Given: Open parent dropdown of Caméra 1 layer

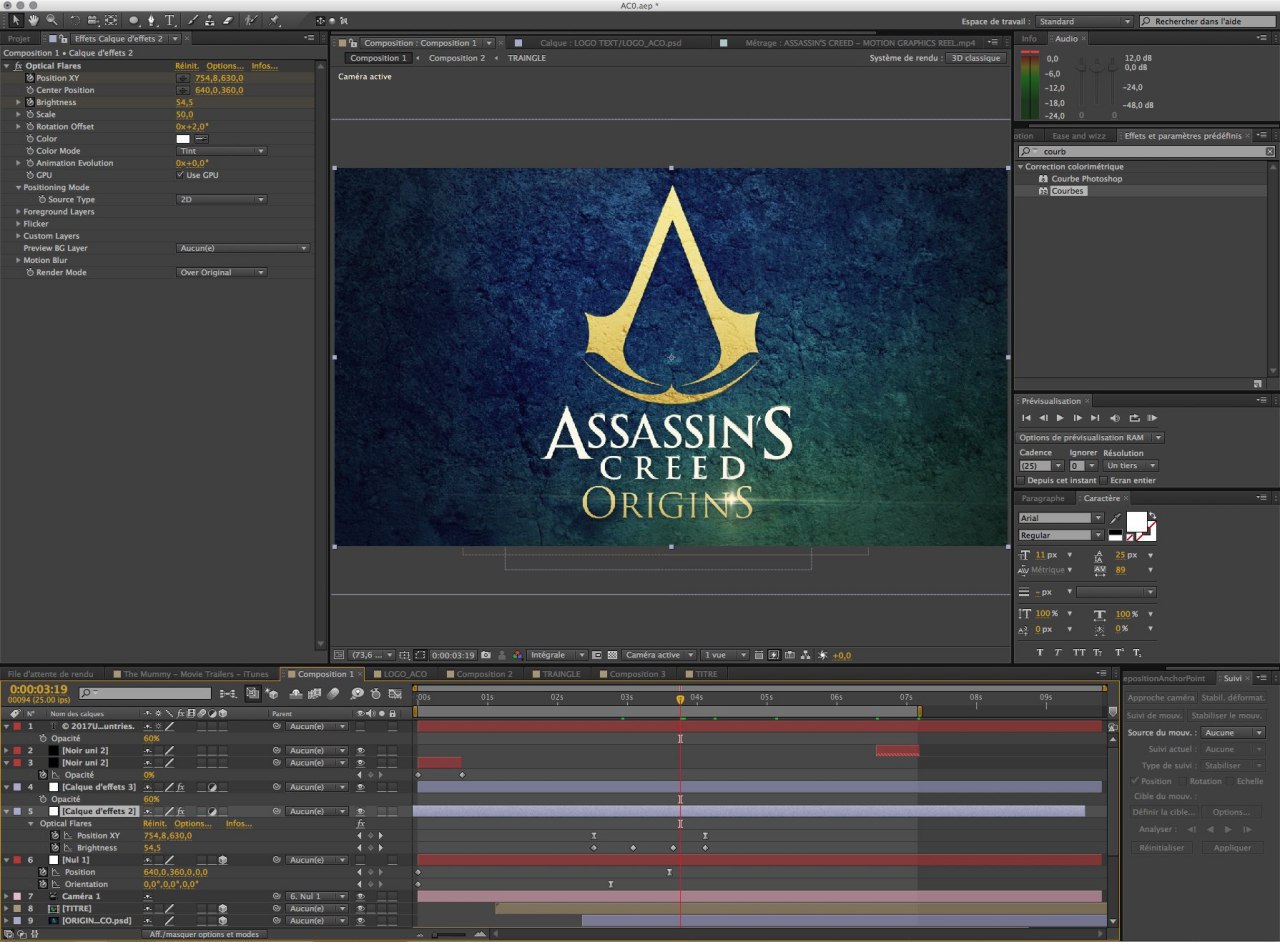Looking at the screenshot, I should [x=316, y=896].
